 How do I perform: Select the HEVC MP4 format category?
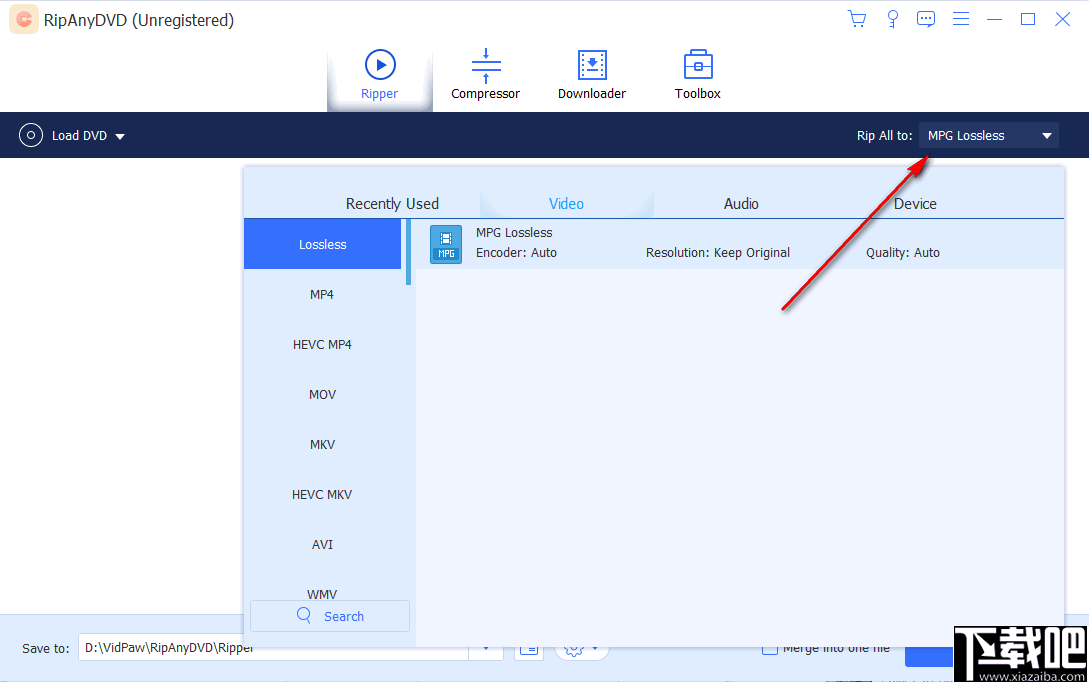click(322, 344)
